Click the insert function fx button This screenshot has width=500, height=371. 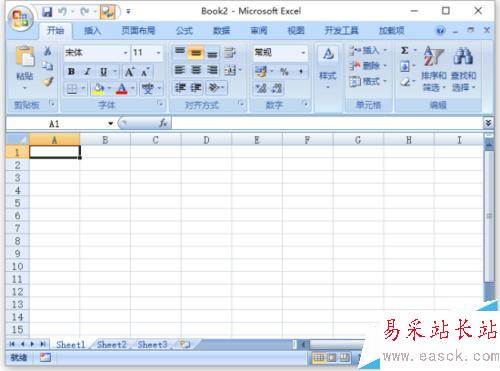163,123
